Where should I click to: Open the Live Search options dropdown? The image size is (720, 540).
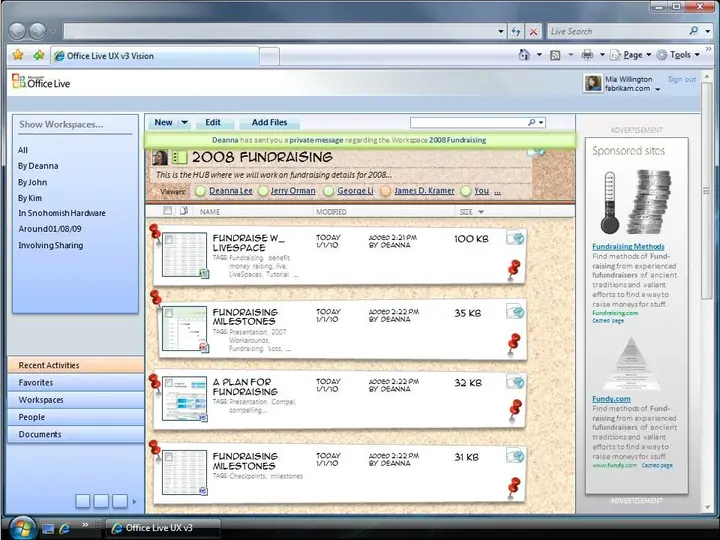708,31
